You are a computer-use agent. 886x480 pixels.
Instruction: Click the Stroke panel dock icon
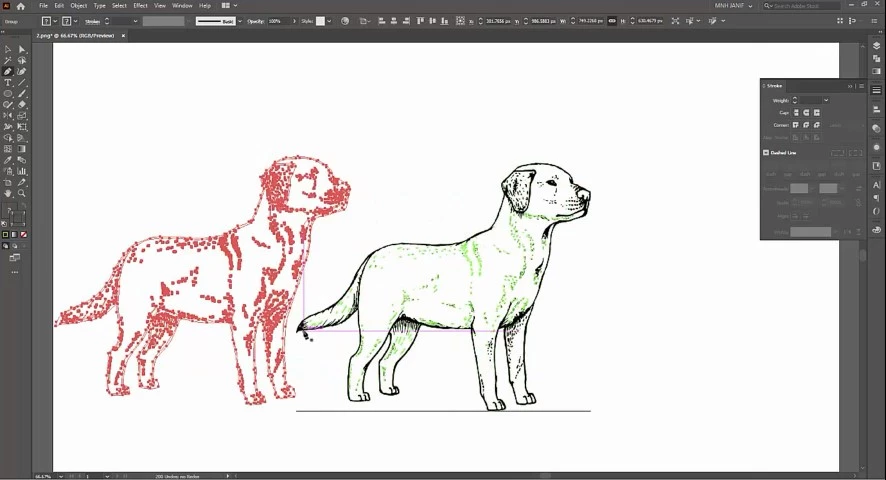click(876, 90)
